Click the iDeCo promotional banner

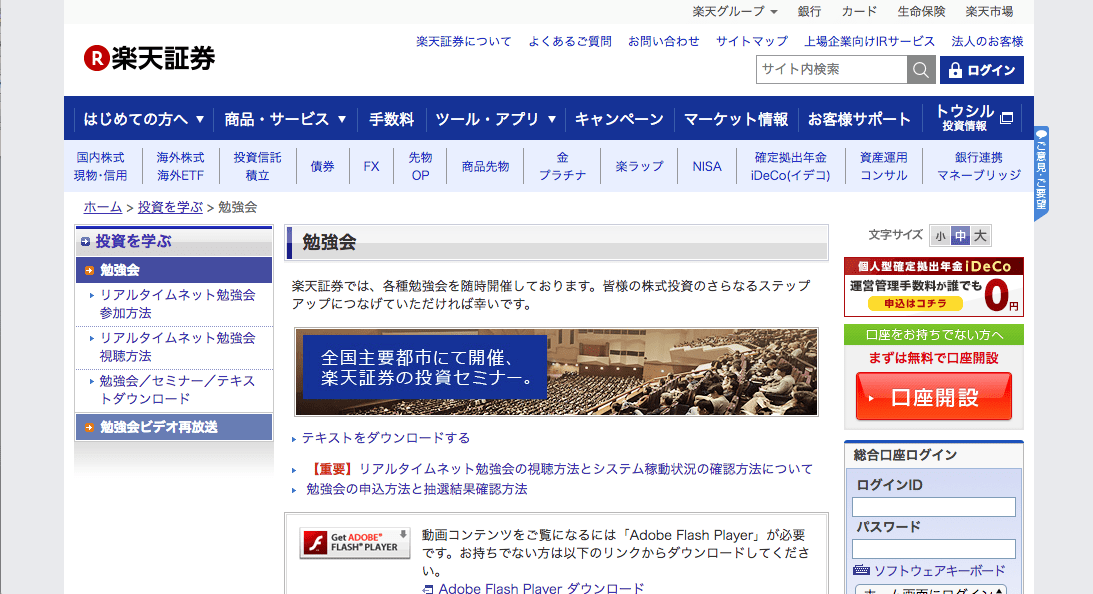coord(934,287)
